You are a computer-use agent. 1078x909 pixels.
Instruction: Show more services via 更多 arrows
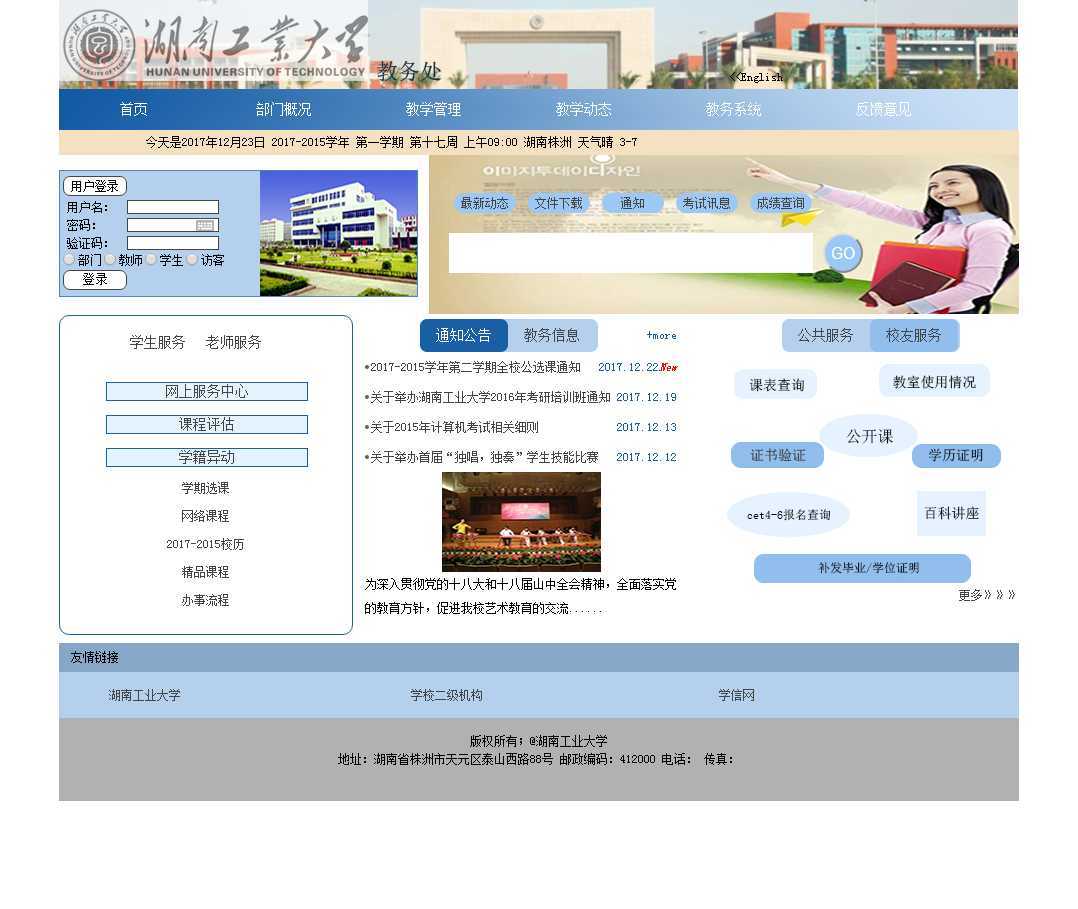click(986, 595)
